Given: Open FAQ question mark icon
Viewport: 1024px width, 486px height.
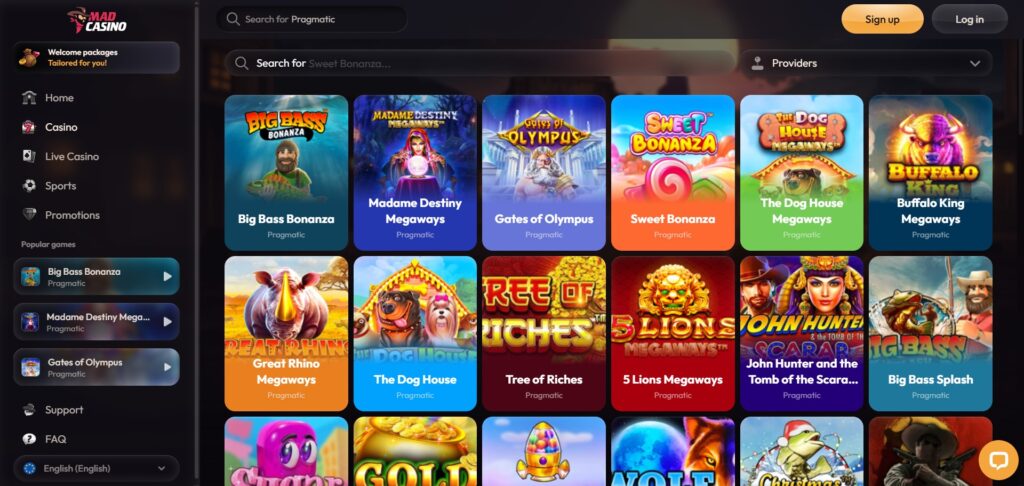Looking at the screenshot, I should coord(29,439).
